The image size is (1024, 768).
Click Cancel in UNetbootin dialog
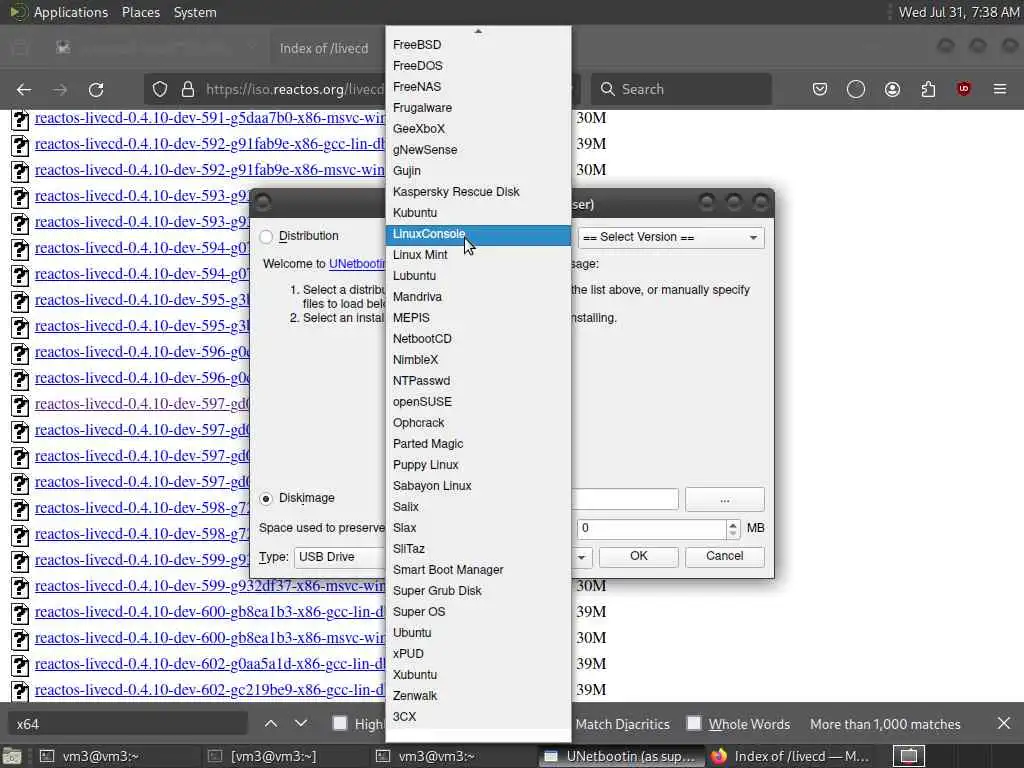point(724,556)
